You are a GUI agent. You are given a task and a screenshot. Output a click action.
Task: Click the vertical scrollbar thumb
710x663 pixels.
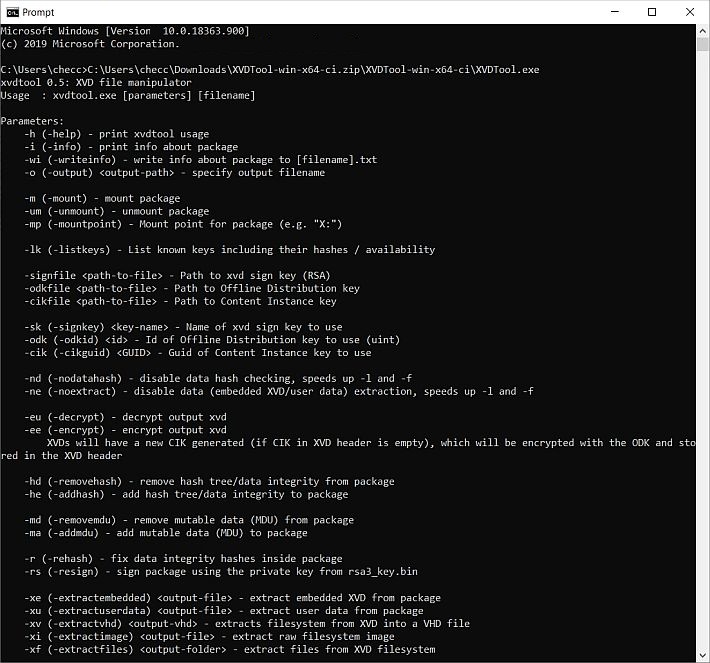point(702,44)
